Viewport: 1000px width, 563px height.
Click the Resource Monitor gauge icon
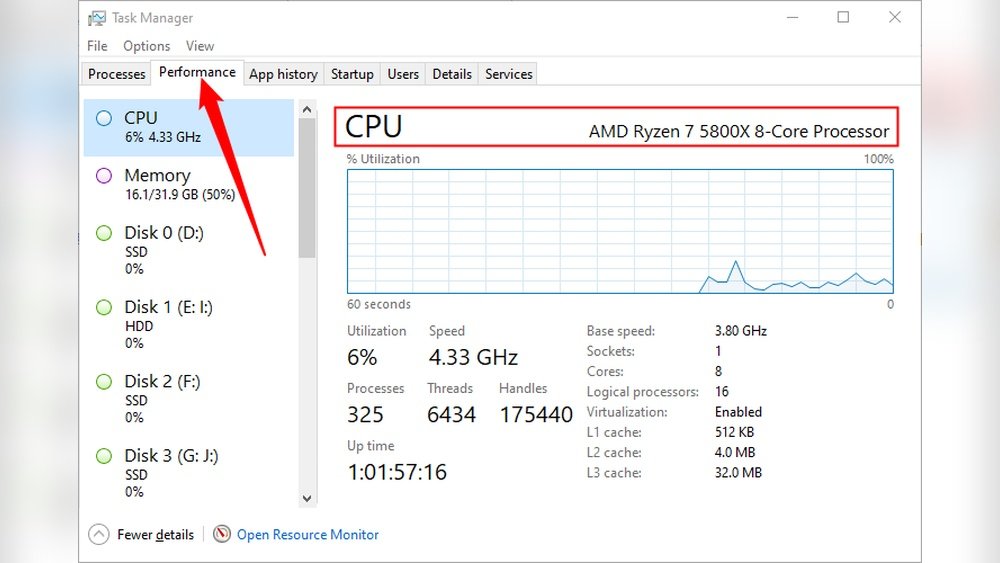click(222, 535)
